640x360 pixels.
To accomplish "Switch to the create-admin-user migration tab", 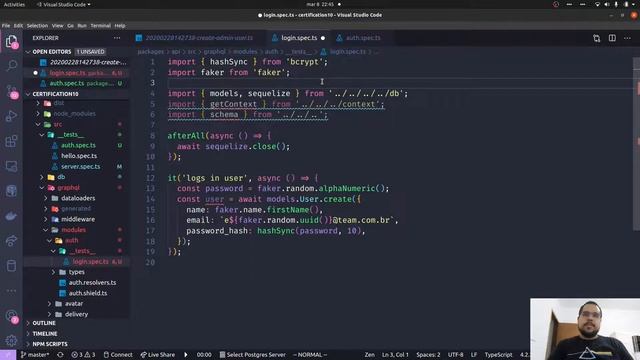I will click(199, 38).
